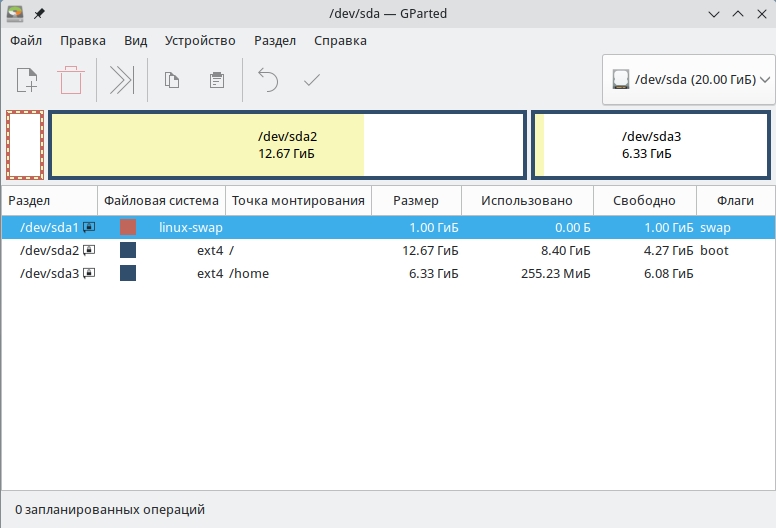Click the Resize/Move partition toolbar icon
This screenshot has width=776, height=528.
pyautogui.click(x=121, y=80)
